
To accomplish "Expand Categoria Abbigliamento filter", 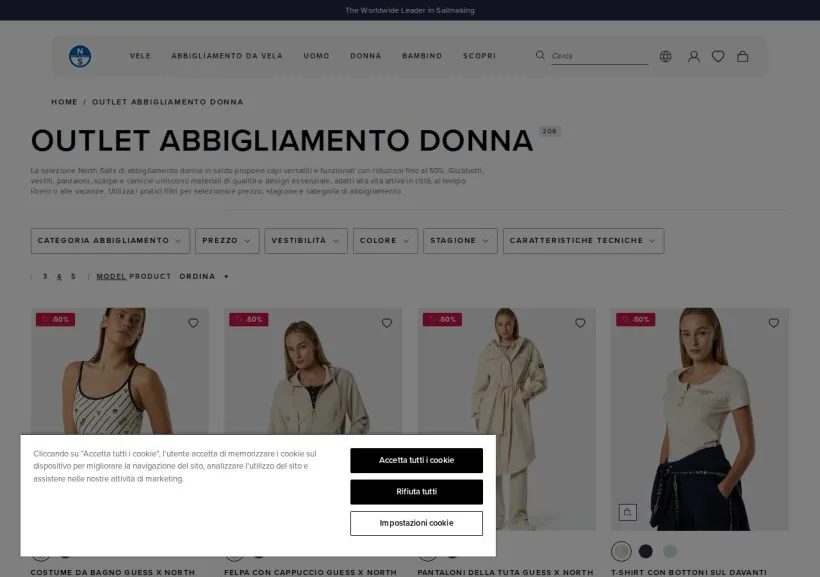I will tap(110, 241).
